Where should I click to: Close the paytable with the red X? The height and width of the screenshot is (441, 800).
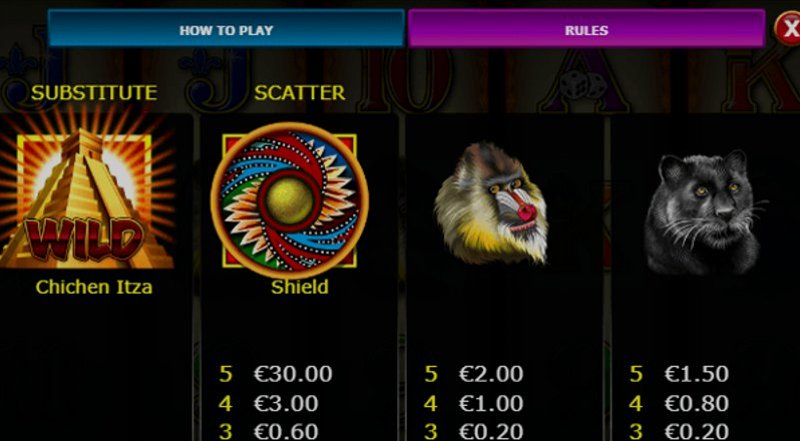[787, 29]
